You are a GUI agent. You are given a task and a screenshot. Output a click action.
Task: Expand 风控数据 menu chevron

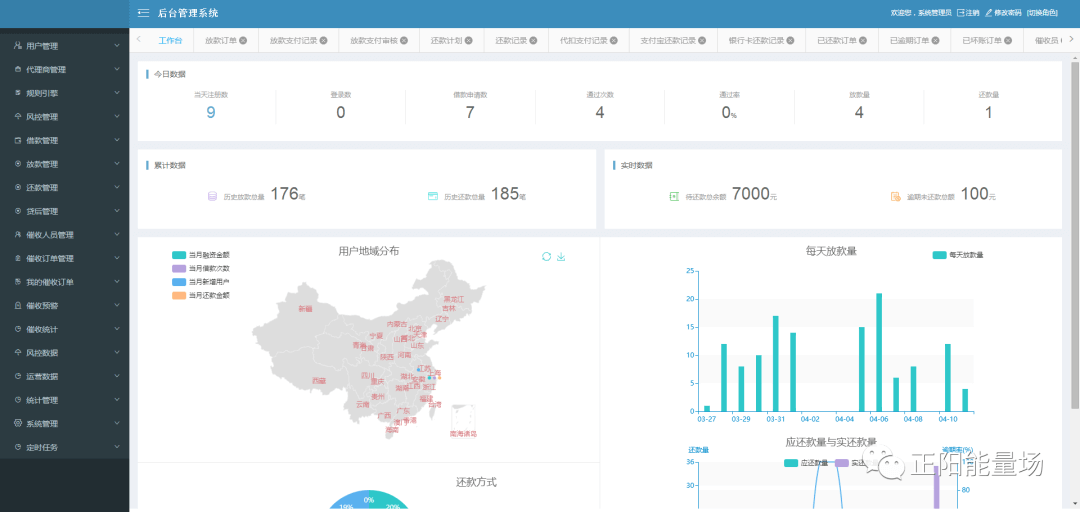coord(117,353)
